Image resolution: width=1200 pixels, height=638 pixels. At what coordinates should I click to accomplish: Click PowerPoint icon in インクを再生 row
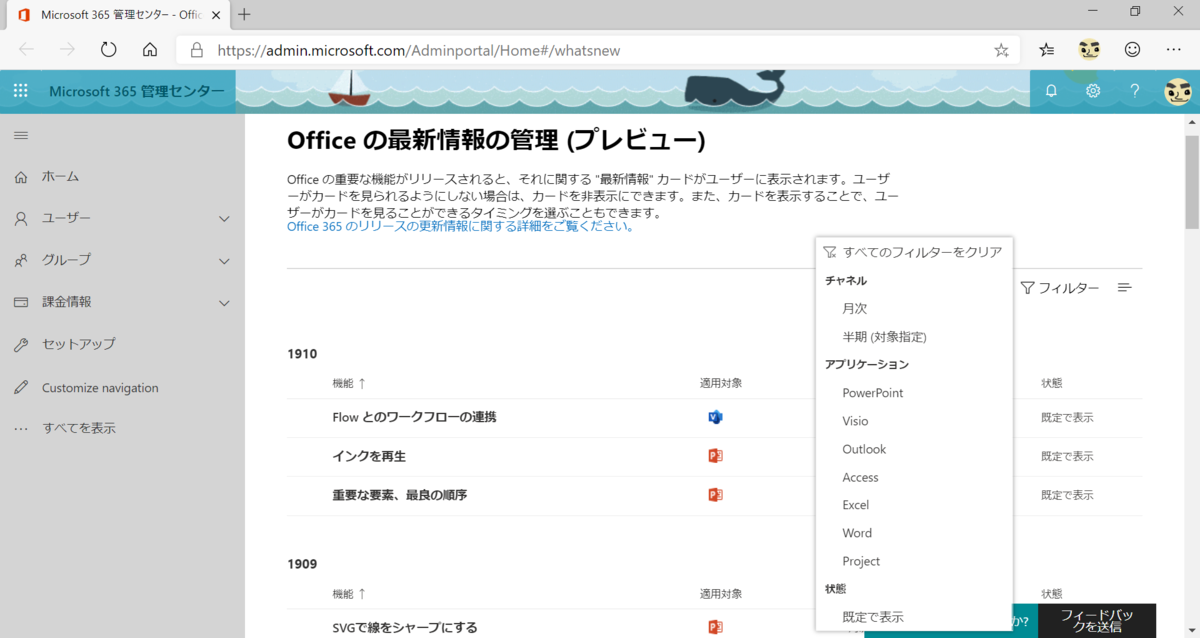point(715,456)
